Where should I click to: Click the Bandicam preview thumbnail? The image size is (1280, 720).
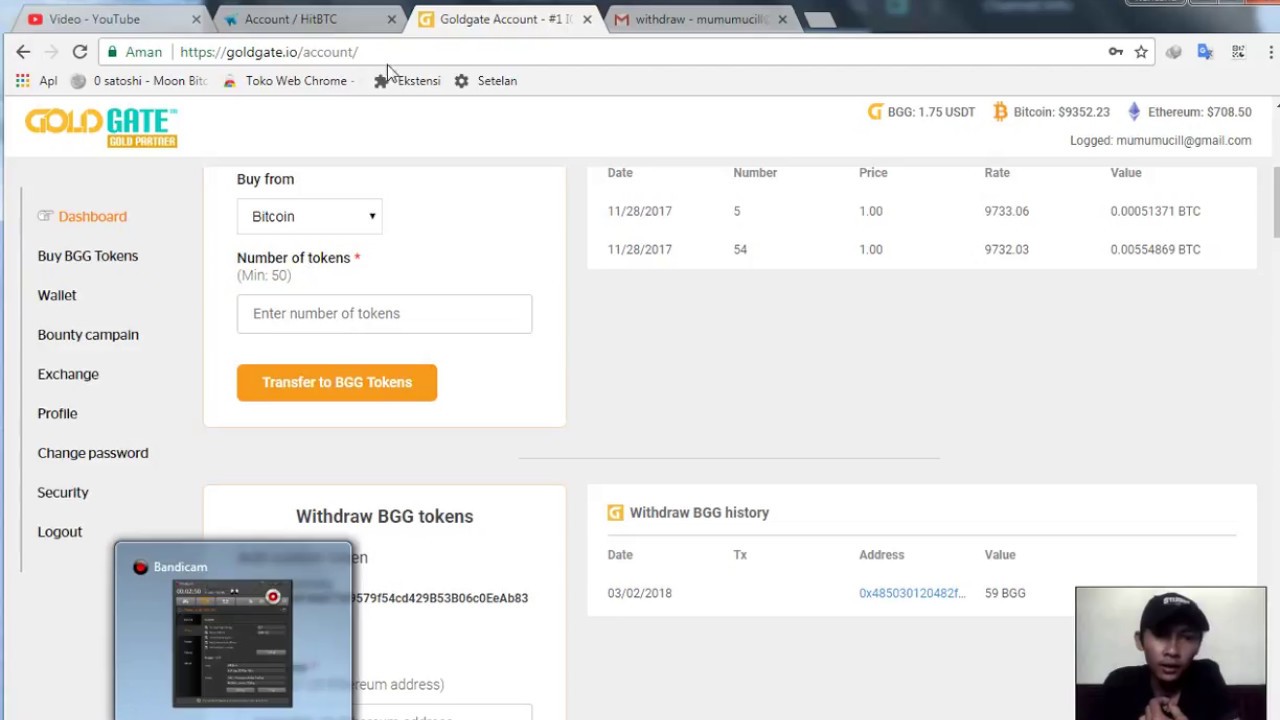(x=233, y=643)
